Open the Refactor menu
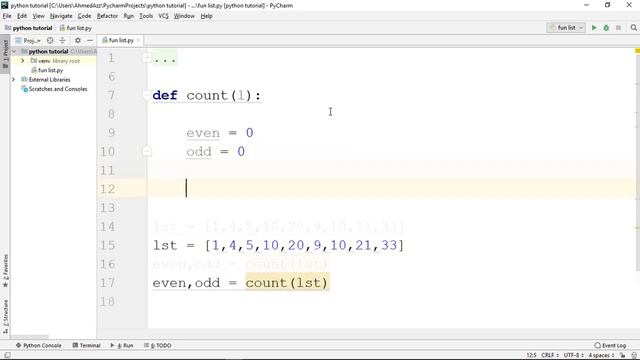 pyautogui.click(x=107, y=16)
